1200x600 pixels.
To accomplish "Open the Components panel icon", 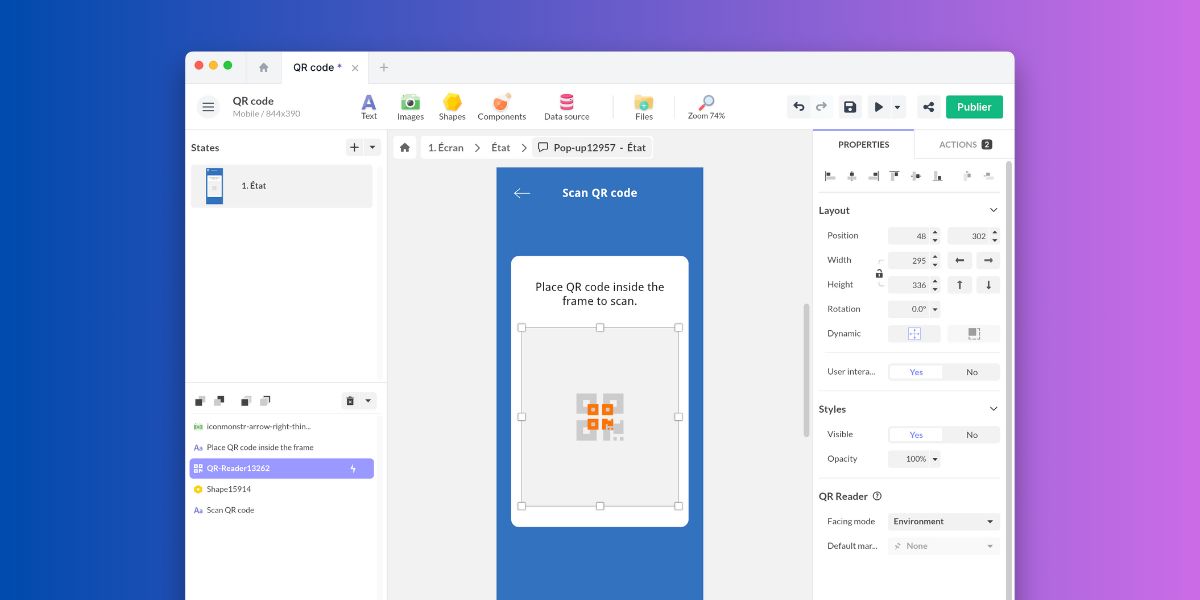I will tap(502, 106).
